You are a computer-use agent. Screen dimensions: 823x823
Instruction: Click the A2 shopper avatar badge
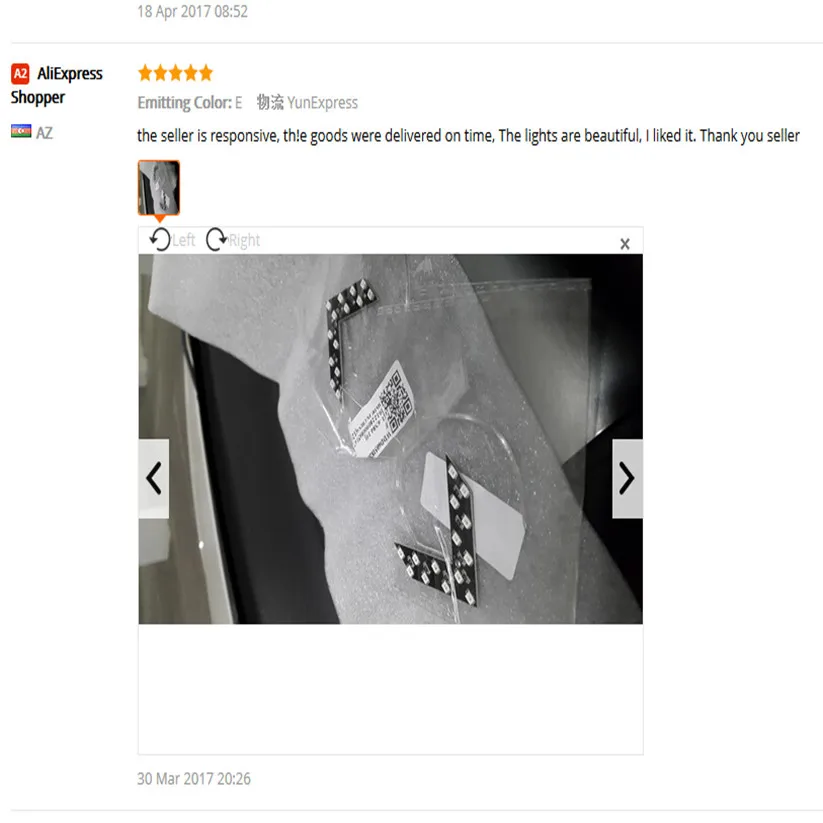(x=20, y=73)
